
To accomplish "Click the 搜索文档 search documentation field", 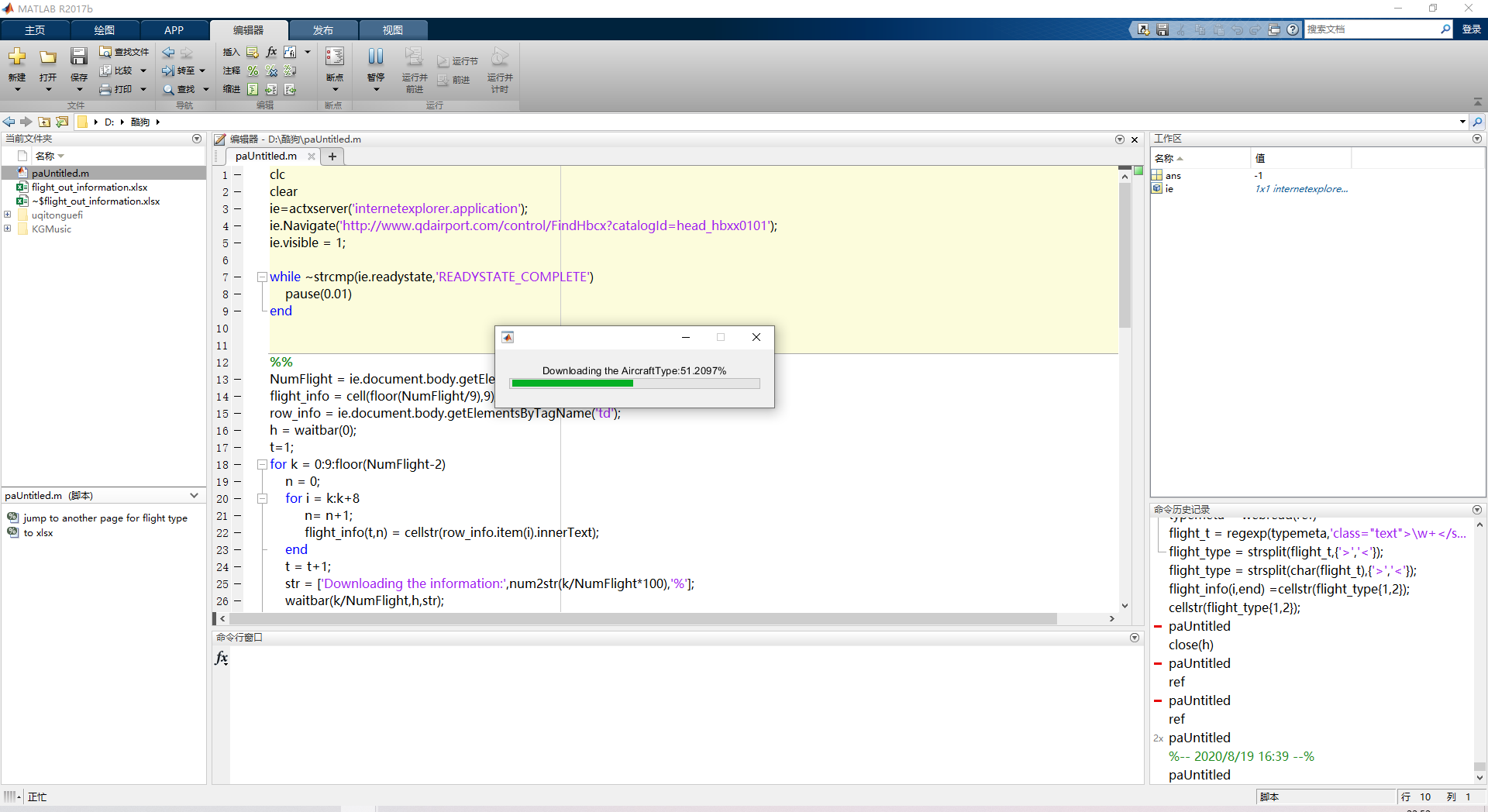I will click(x=1372, y=29).
